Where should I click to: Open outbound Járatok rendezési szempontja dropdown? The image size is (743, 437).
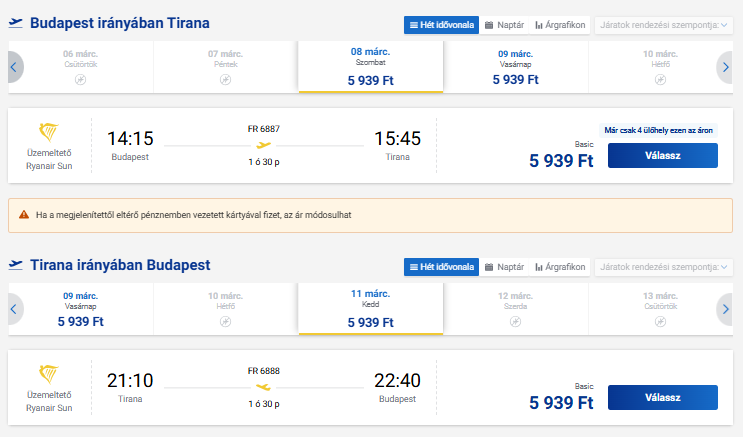point(663,25)
